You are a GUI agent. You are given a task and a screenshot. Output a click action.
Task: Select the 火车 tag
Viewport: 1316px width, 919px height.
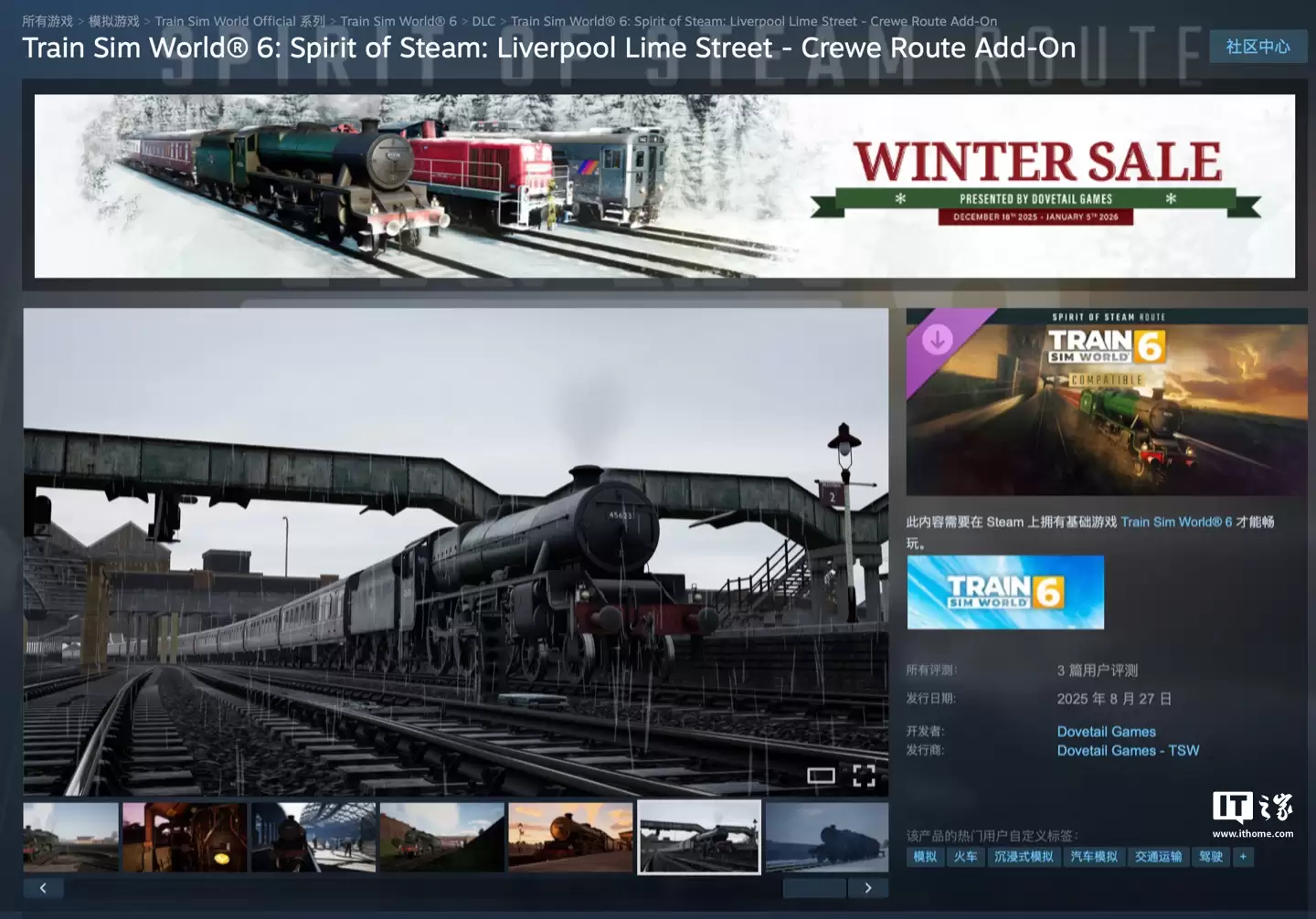(965, 857)
